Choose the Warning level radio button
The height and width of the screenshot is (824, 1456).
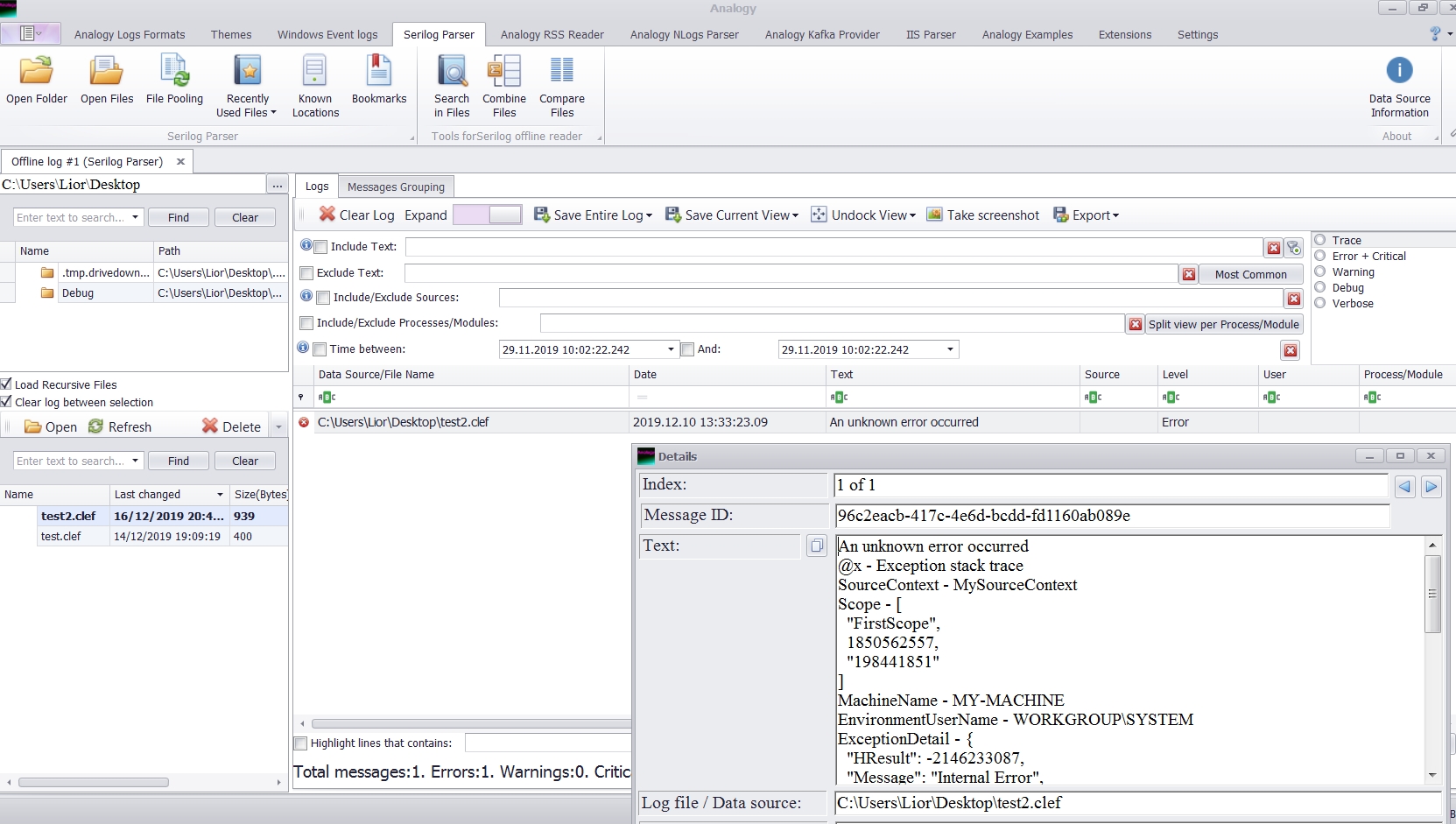point(1320,271)
